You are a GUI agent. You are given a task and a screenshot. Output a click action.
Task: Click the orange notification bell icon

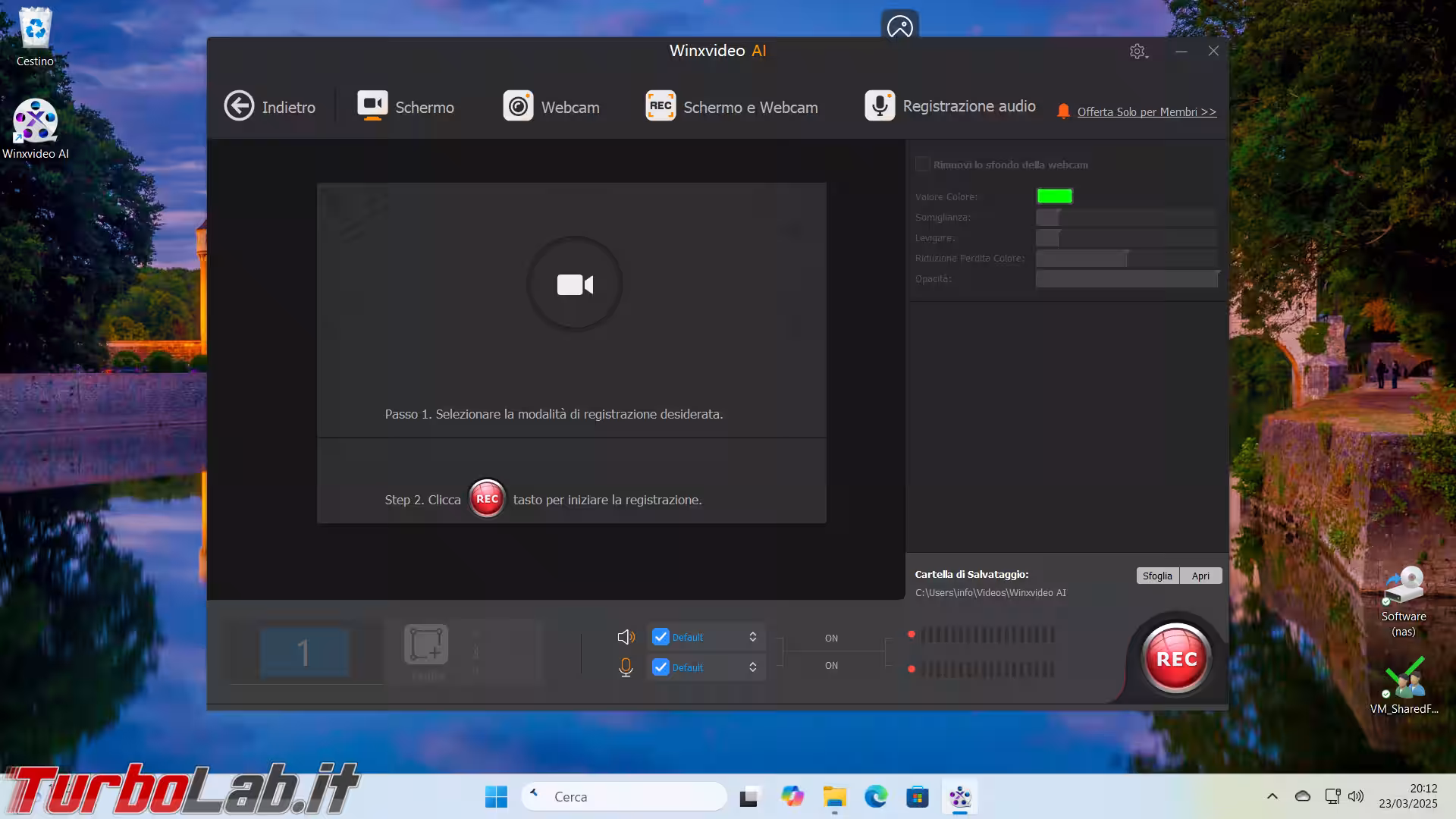point(1063,111)
